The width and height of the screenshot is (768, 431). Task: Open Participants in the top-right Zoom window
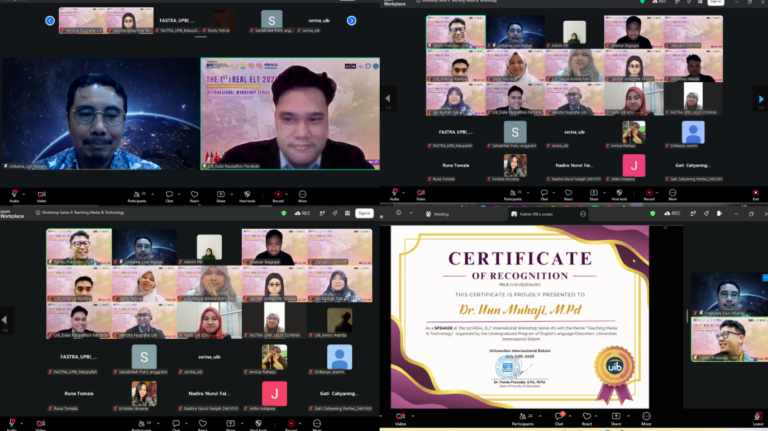pos(513,194)
